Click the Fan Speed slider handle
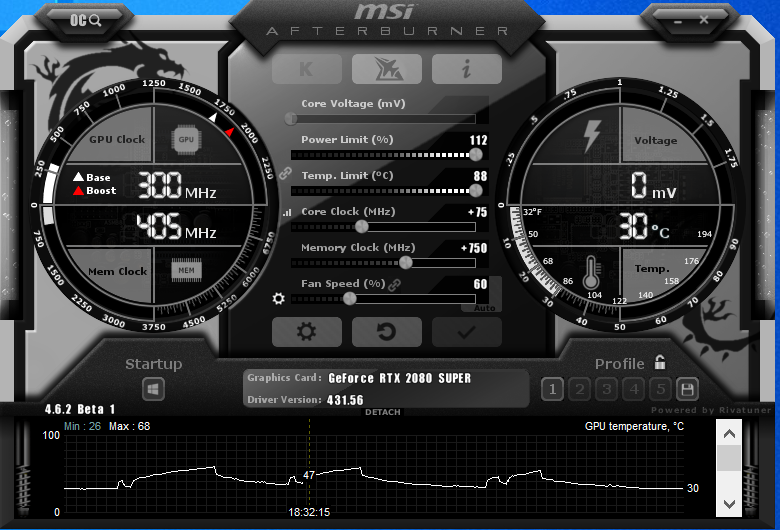Image resolution: width=780 pixels, height=530 pixels. [x=350, y=299]
